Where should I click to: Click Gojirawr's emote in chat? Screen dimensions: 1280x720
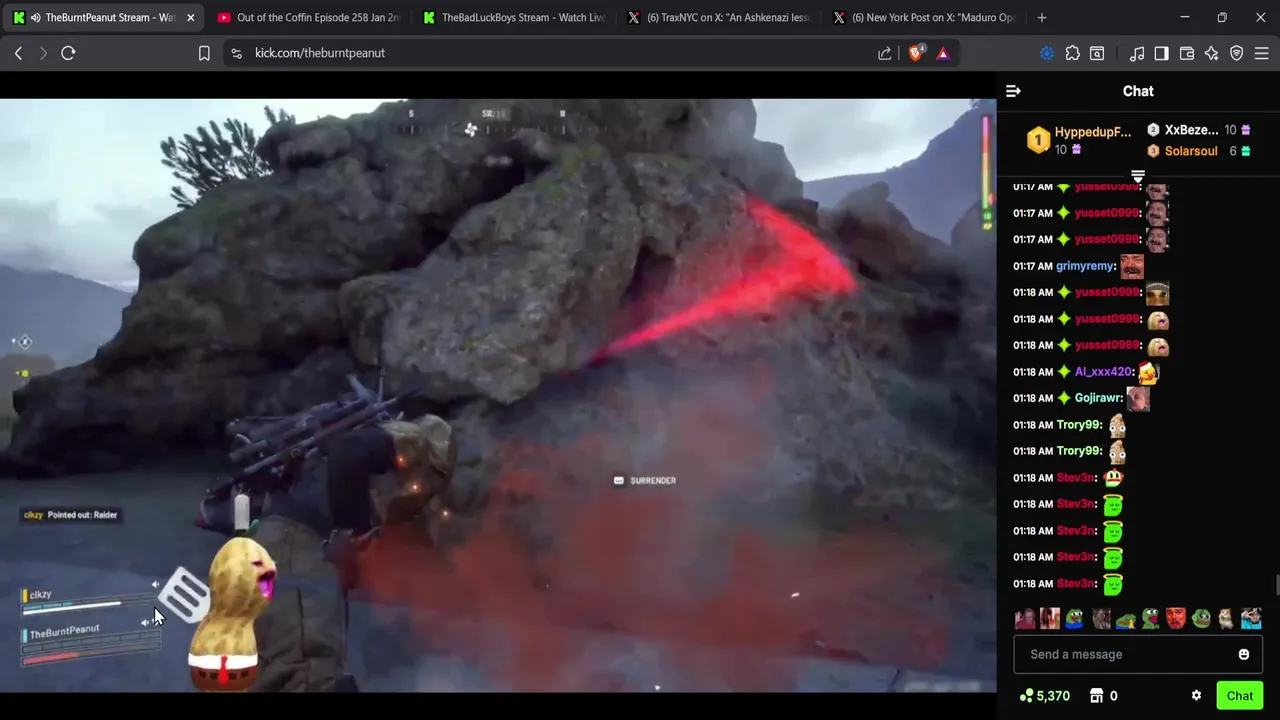click(x=1137, y=398)
